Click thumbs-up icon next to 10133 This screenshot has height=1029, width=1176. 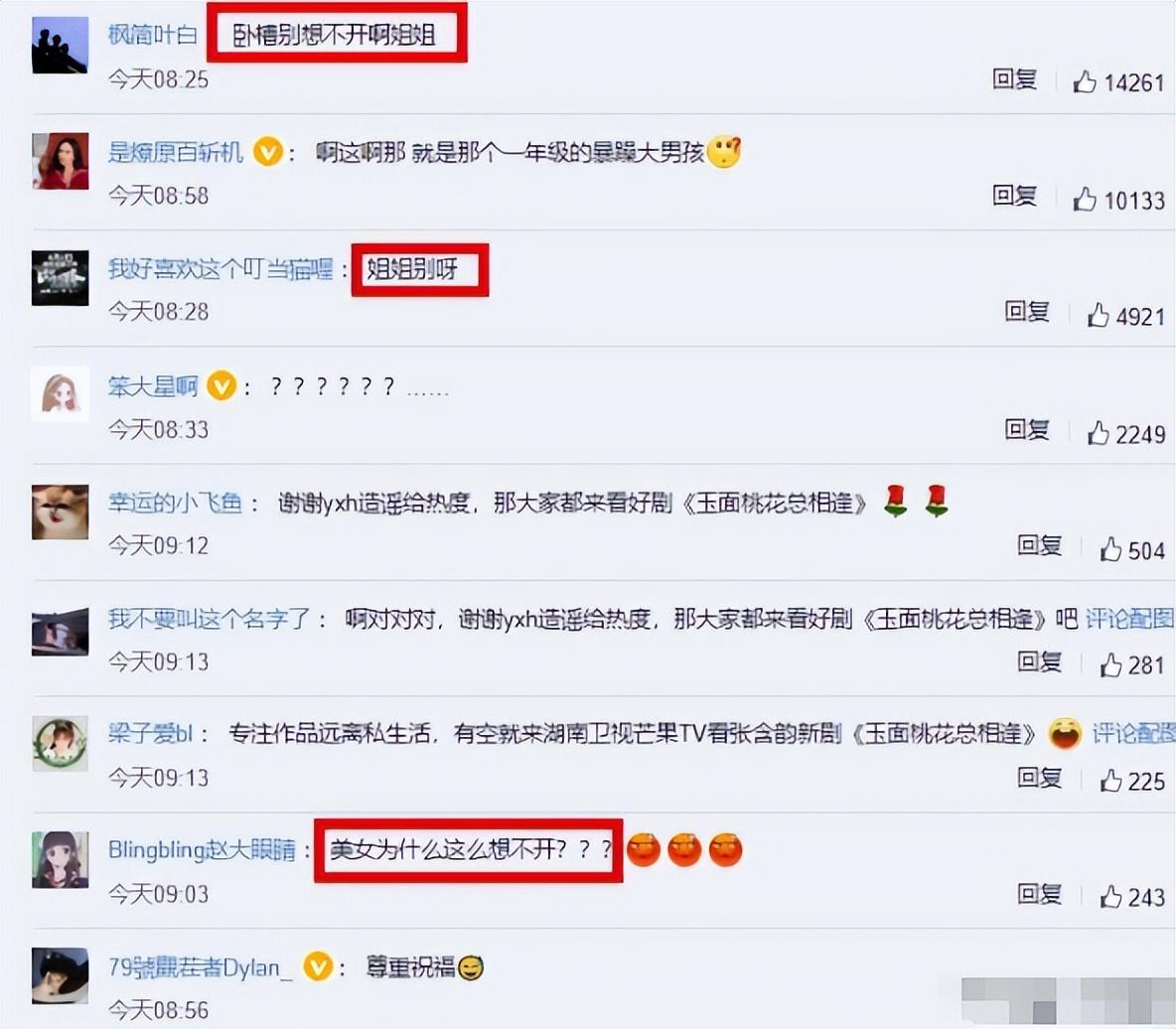click(1085, 199)
